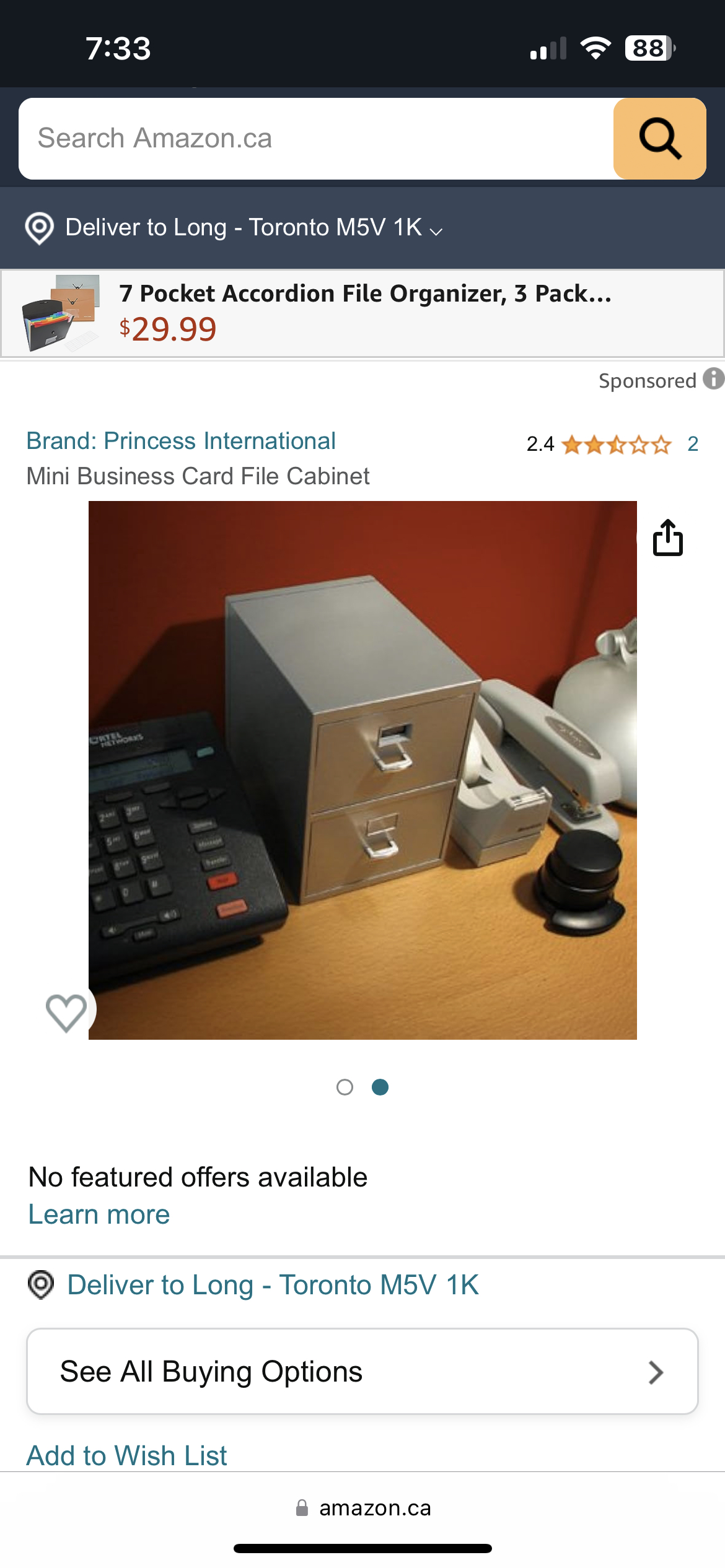The image size is (725, 1568).
Task: Open Brand: Princess International link
Action: (x=181, y=441)
